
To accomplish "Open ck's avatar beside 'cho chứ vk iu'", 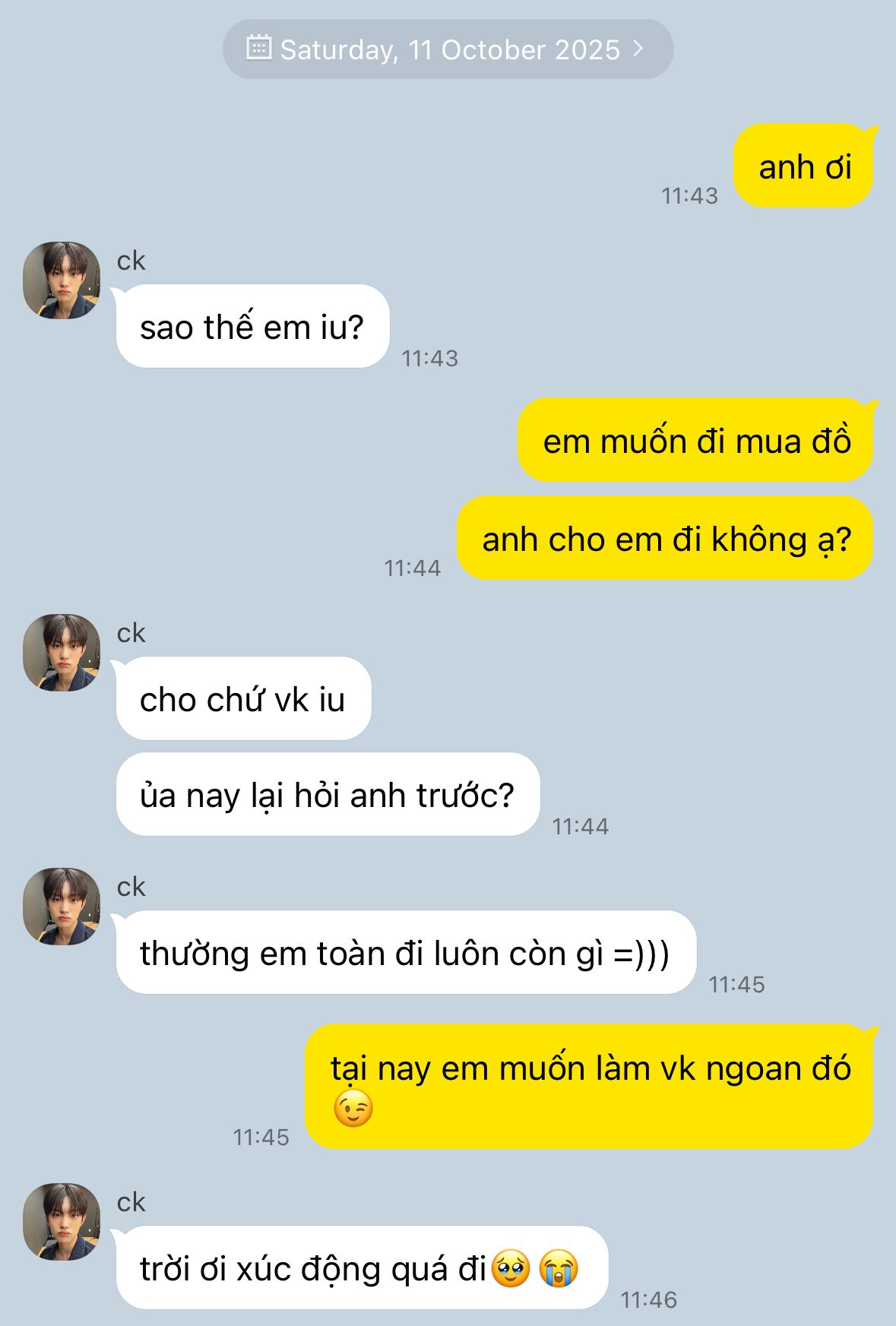I will tap(62, 653).
